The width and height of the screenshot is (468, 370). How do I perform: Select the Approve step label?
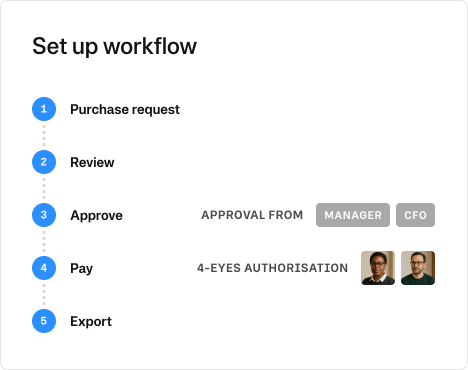point(96,216)
